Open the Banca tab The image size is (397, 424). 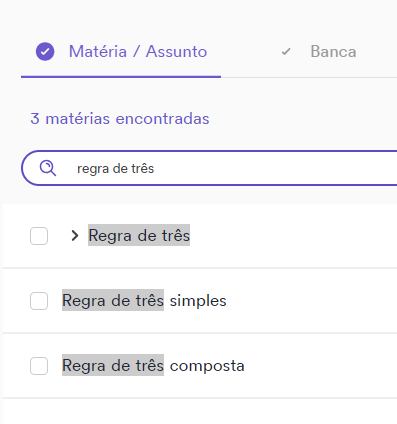(x=333, y=52)
